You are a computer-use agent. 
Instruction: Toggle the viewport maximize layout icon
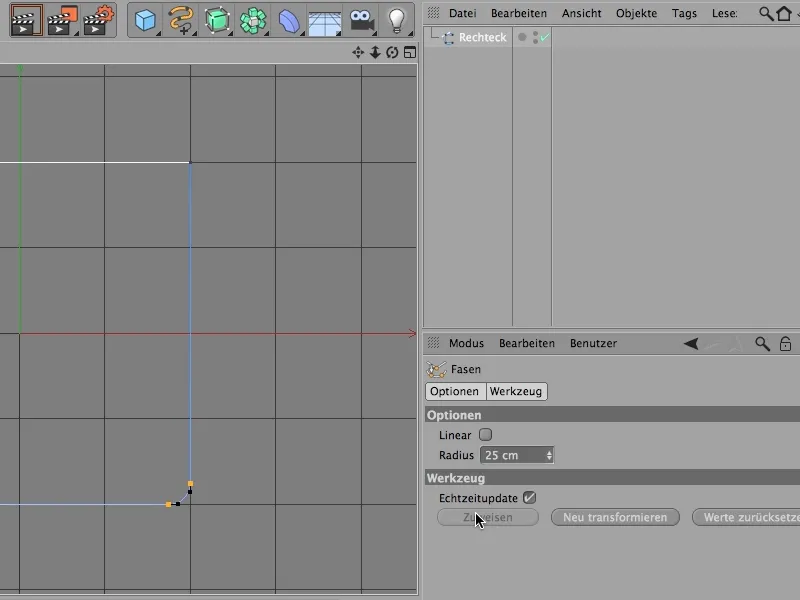(x=410, y=53)
